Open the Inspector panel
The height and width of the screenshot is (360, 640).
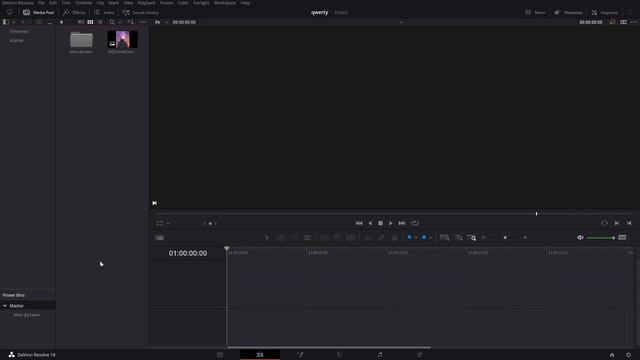point(605,12)
